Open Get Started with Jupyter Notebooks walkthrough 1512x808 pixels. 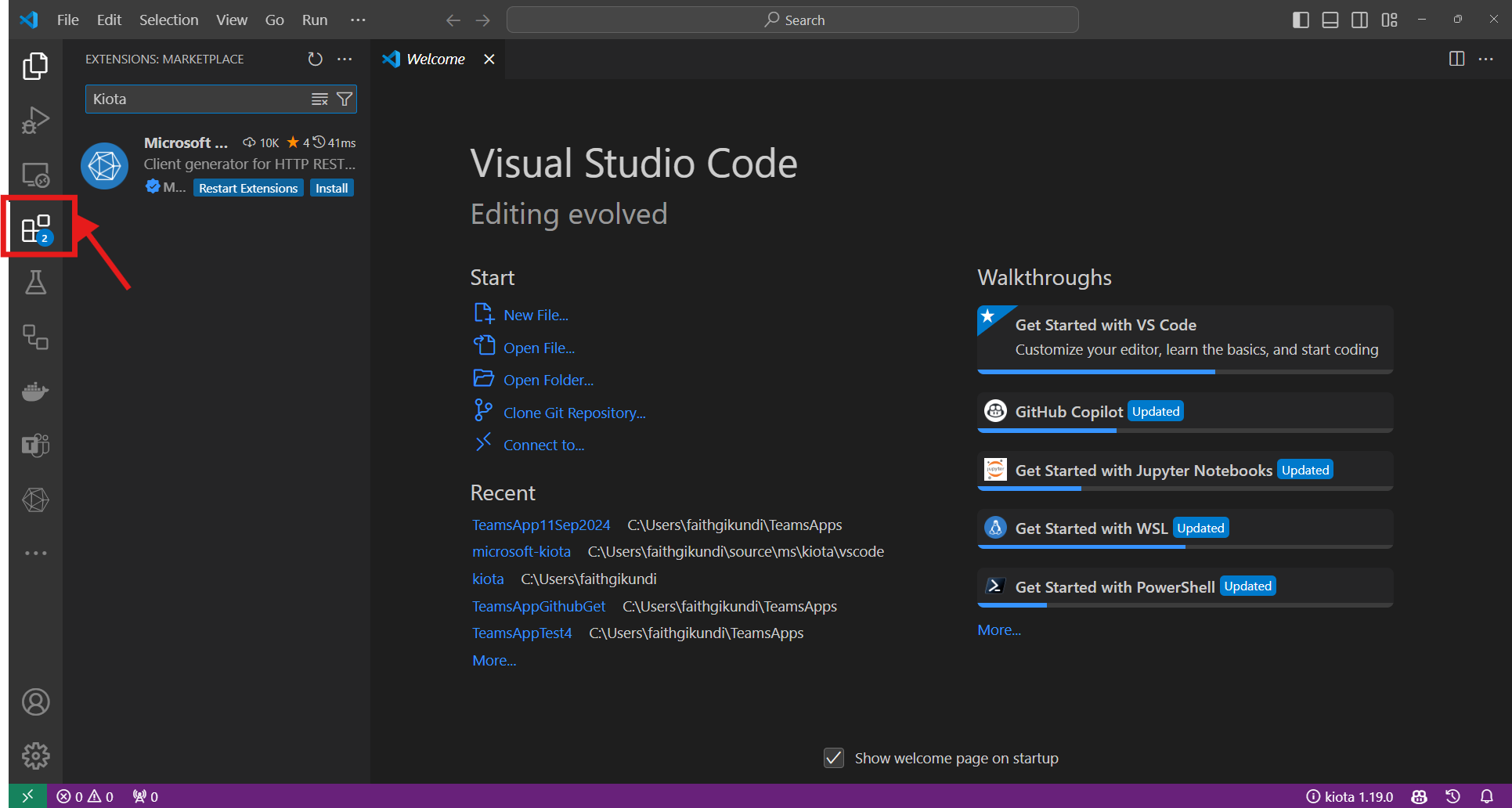click(x=1185, y=471)
